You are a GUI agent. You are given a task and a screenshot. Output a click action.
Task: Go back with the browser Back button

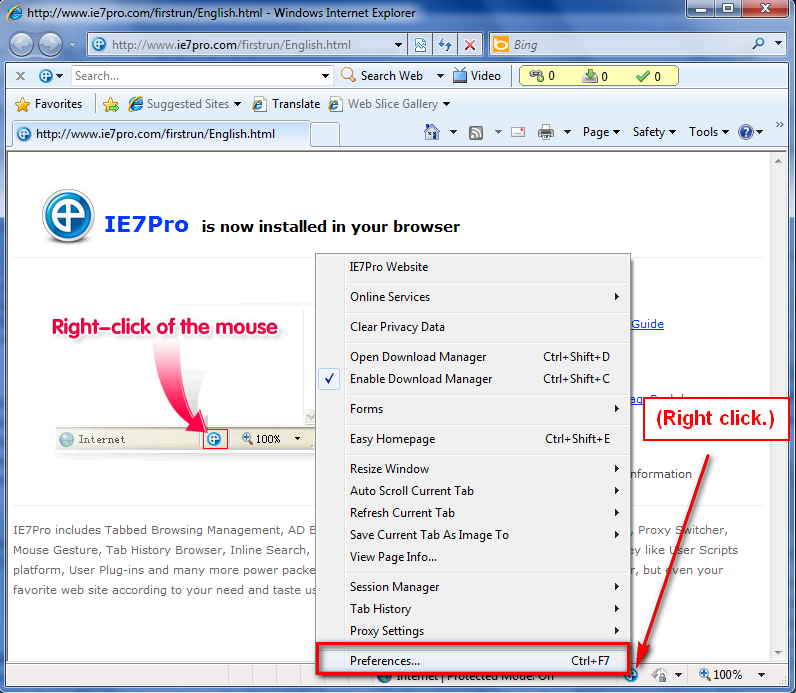(x=21, y=45)
